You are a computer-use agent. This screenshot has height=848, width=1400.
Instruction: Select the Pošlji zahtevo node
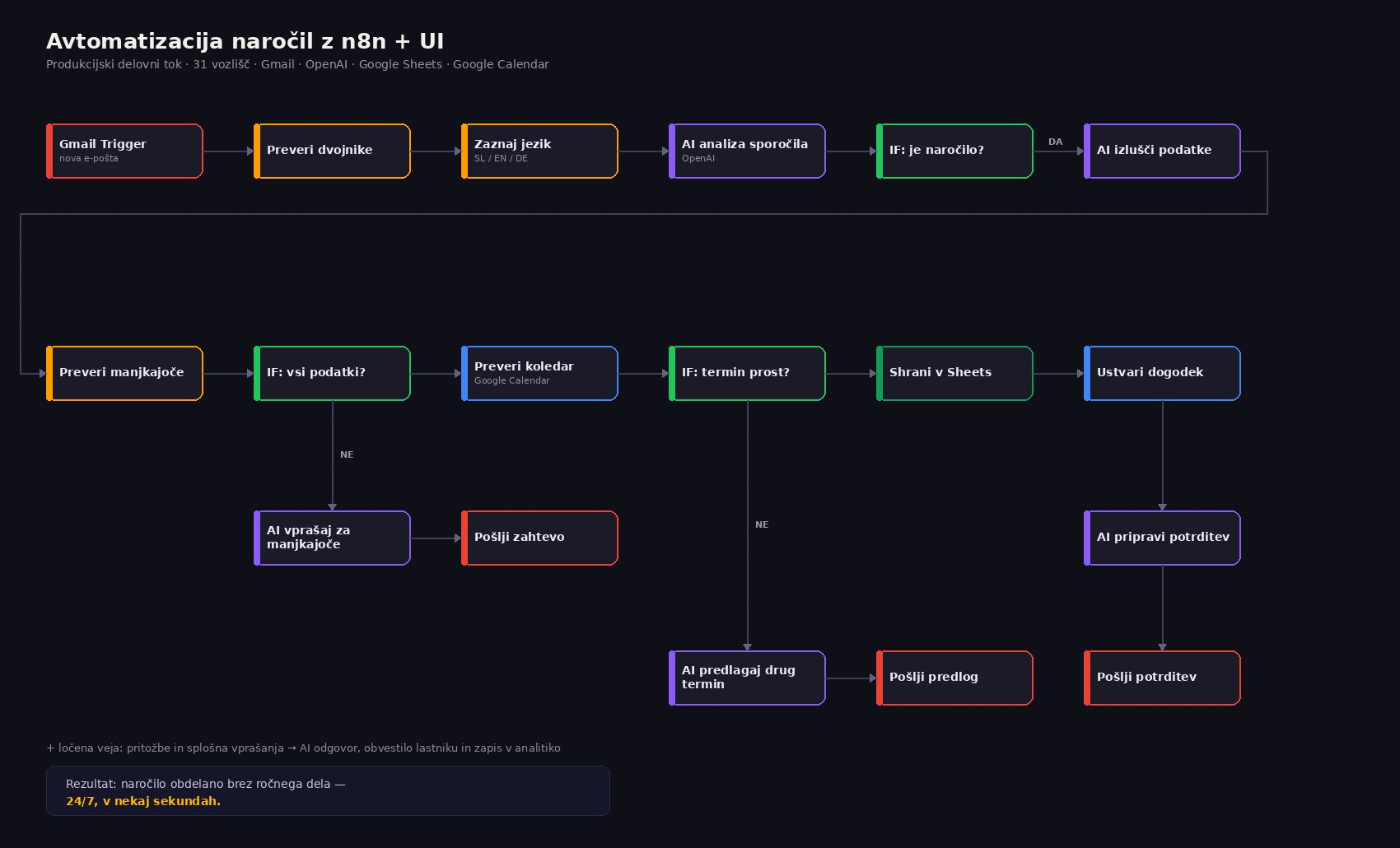539,538
